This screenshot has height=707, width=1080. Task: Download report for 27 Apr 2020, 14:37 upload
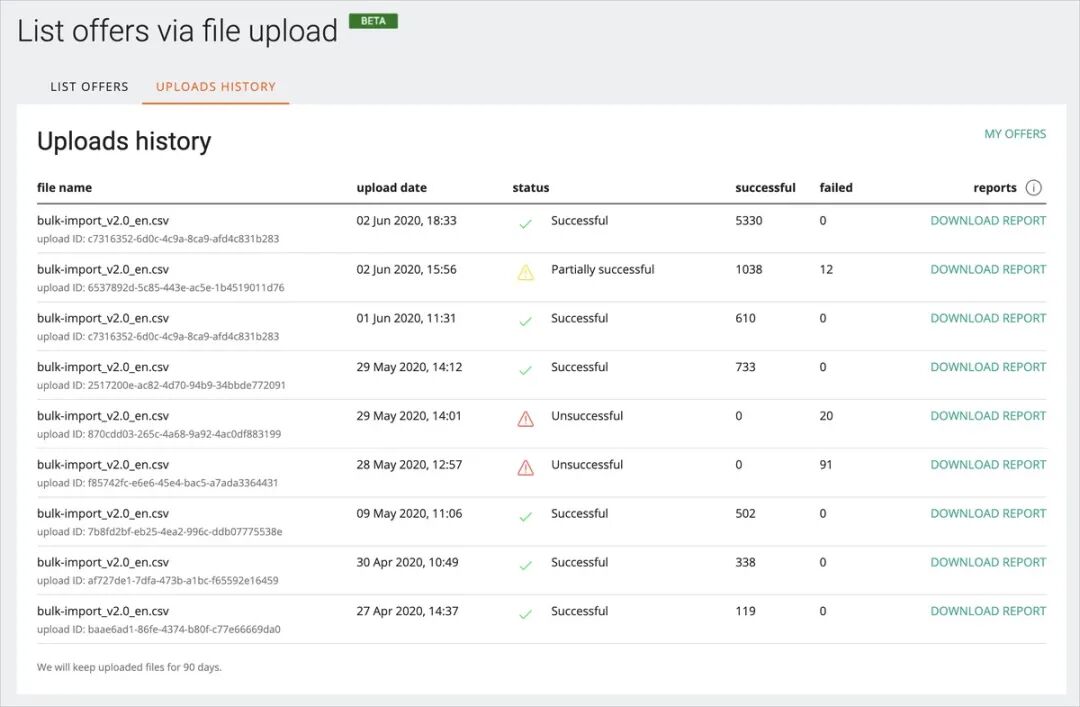tap(988, 611)
